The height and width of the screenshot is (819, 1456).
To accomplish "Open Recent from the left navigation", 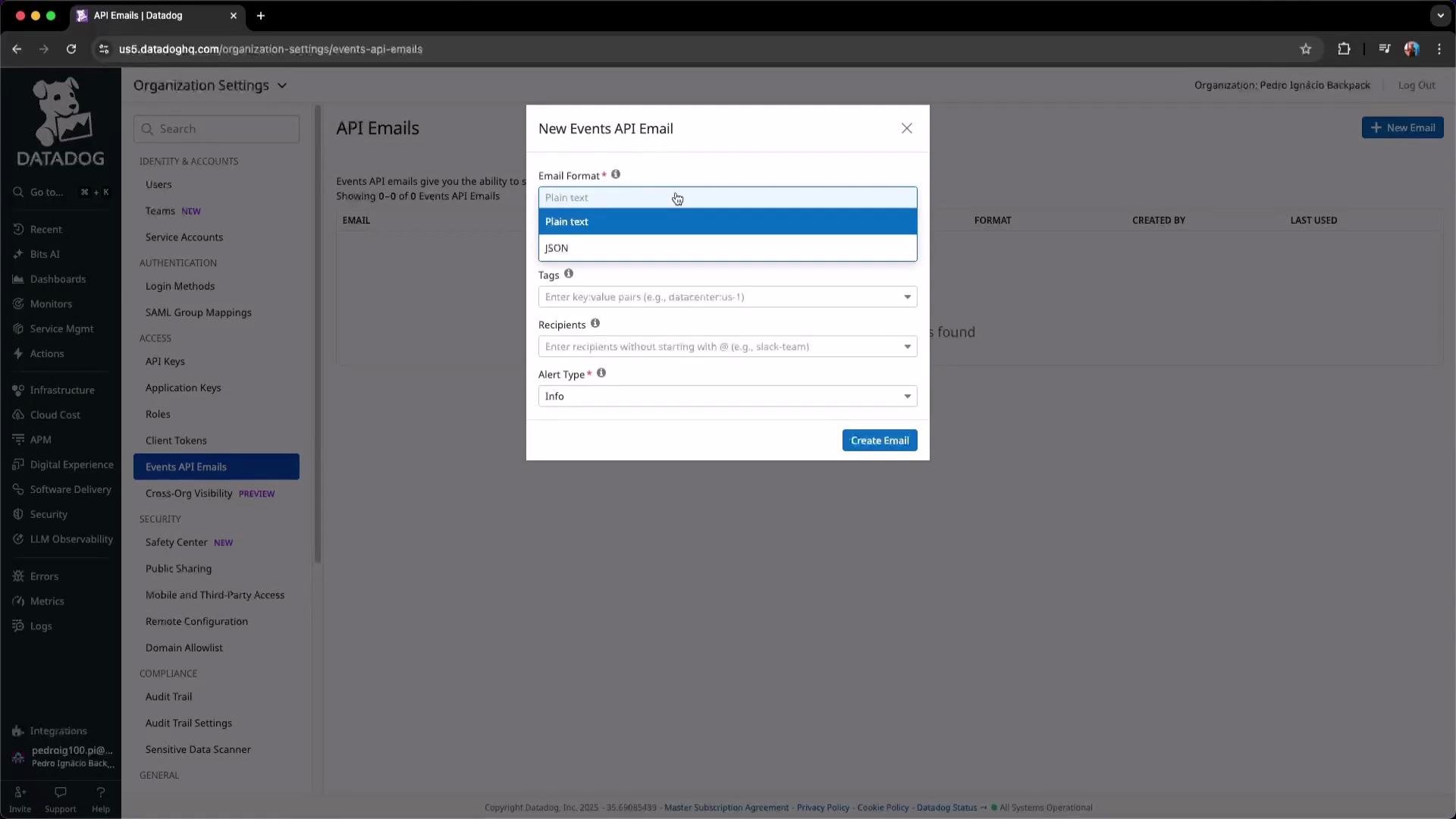I will pos(45,229).
